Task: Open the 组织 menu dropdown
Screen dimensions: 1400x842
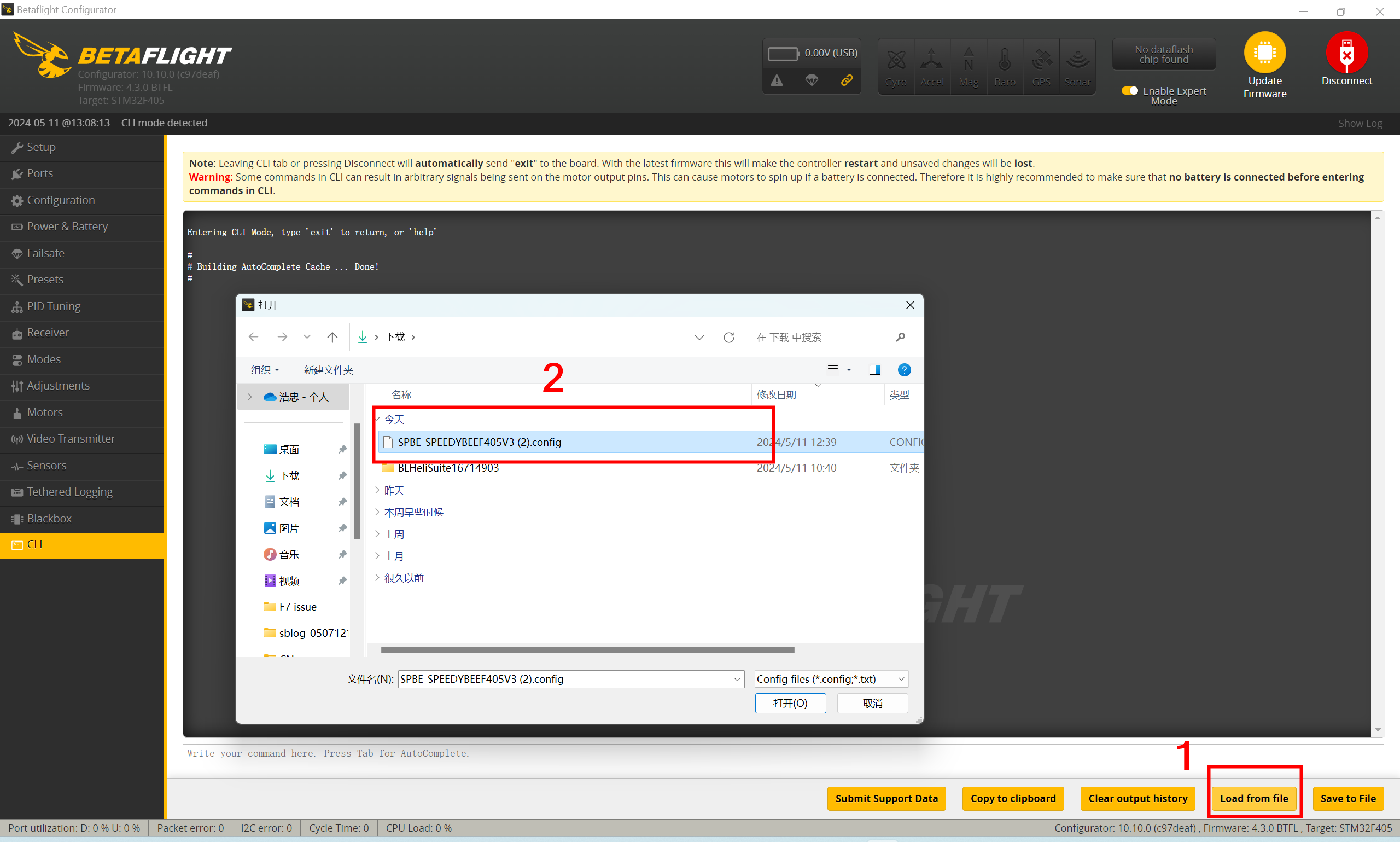Action: [265, 370]
